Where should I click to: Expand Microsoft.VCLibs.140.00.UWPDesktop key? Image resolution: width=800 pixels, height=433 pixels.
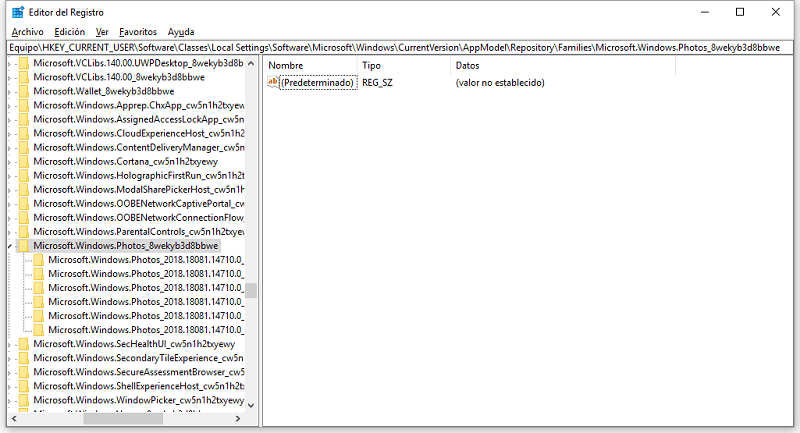tap(10, 64)
